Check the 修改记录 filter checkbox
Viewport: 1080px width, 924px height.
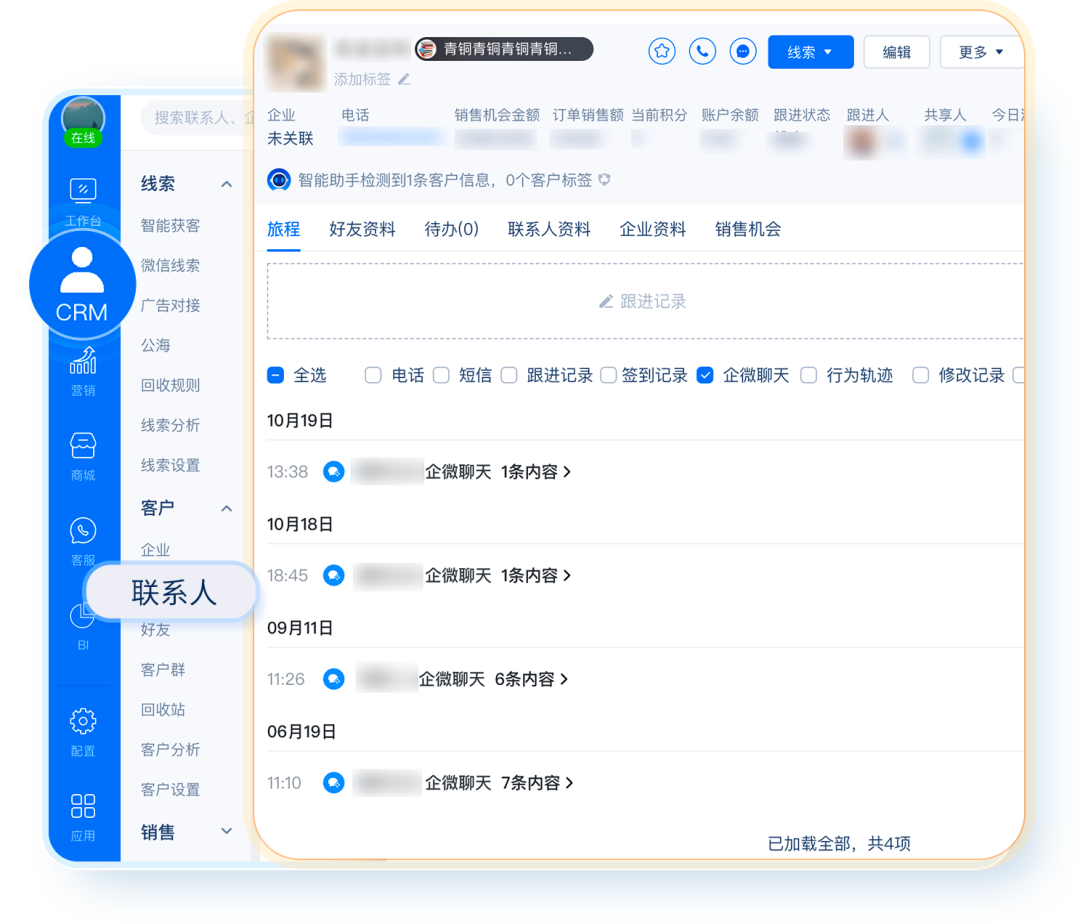pyautogui.click(x=920, y=375)
